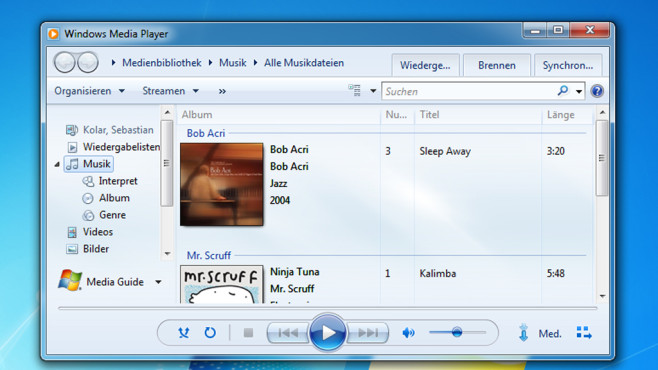This screenshot has height=370, width=658.
Task: Open the Streamen dropdown menu
Action: (170, 91)
